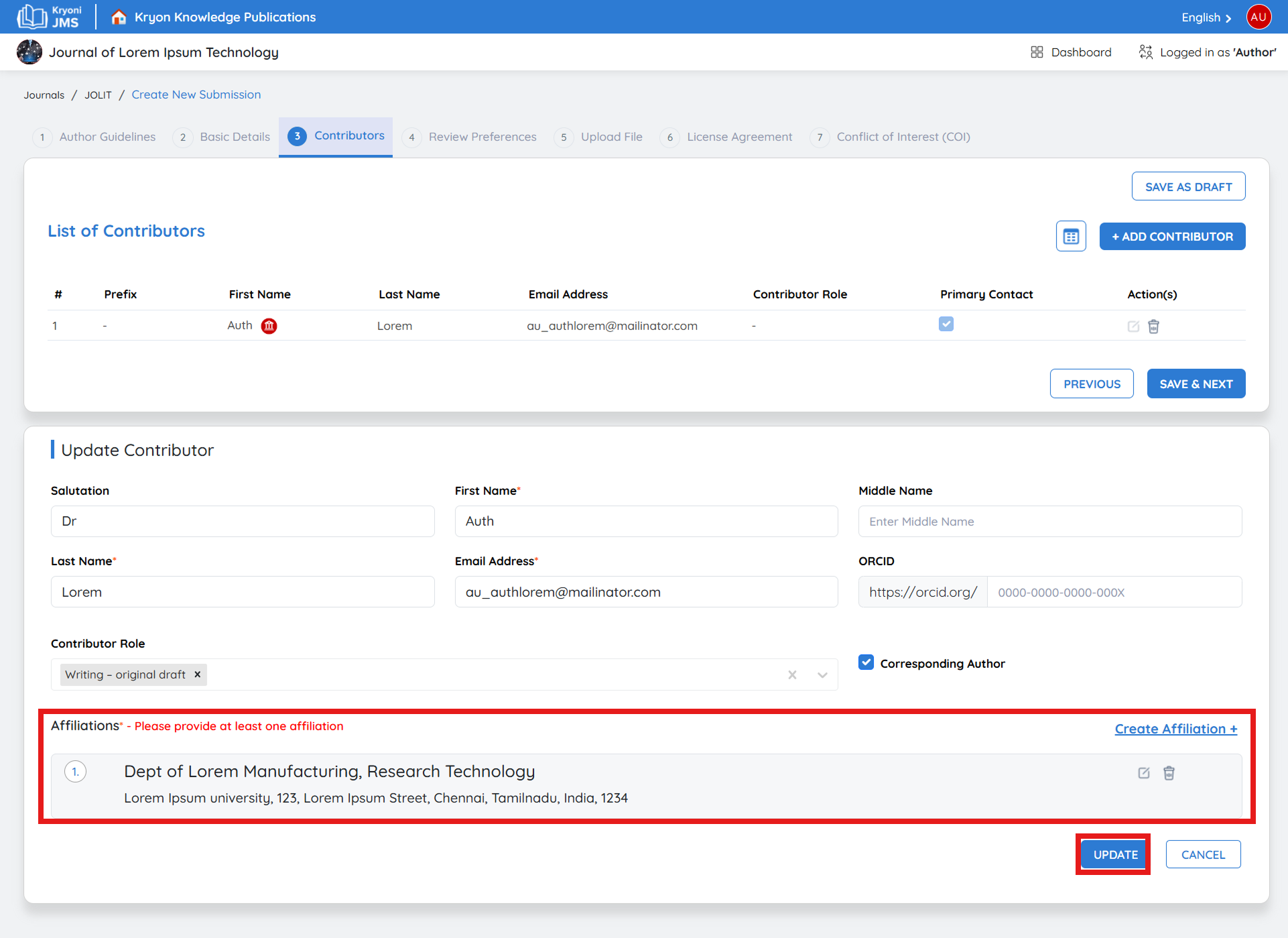The image size is (1288, 938).
Task: Click the home icon beside Kryon Knowledge Publications
Action: (119, 17)
